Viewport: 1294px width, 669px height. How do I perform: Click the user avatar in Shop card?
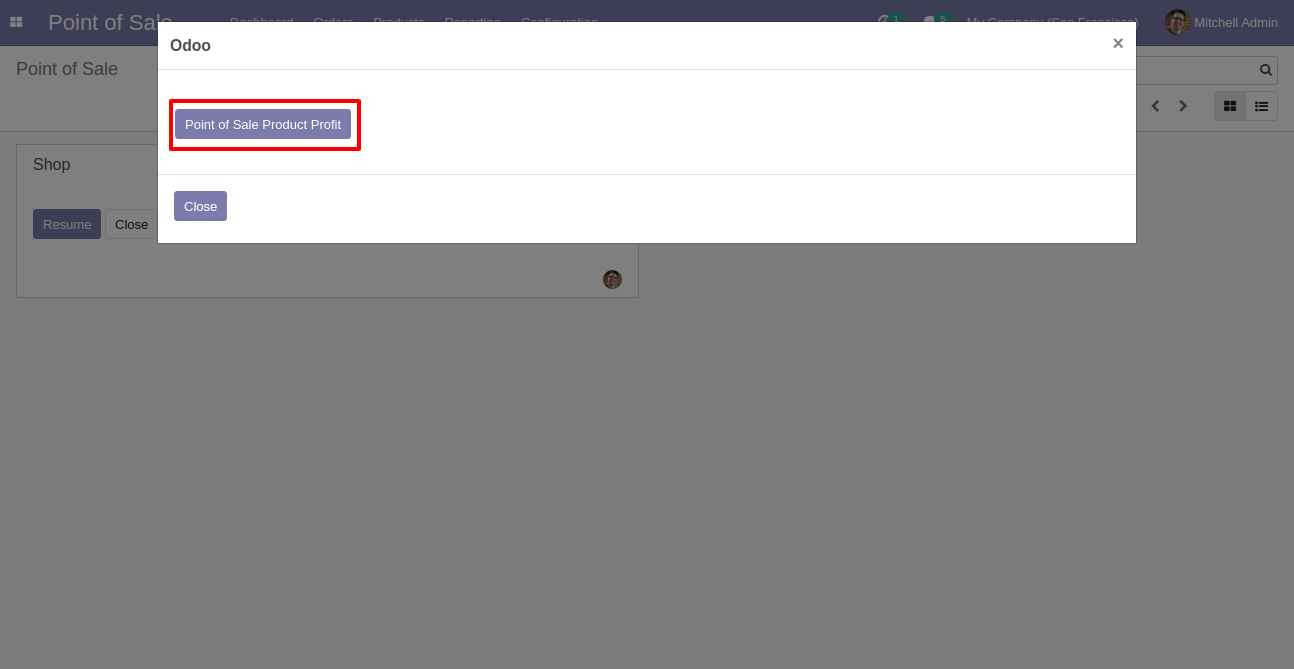612,279
